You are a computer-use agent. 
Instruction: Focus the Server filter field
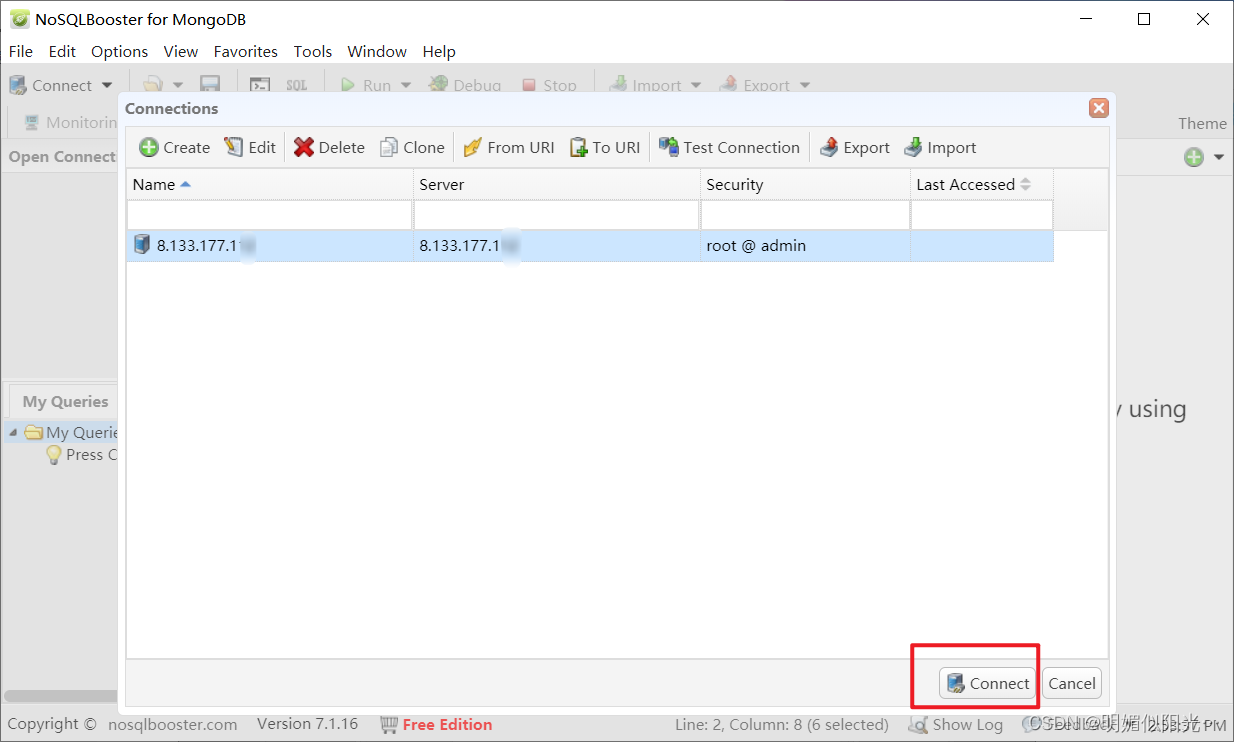tap(557, 214)
